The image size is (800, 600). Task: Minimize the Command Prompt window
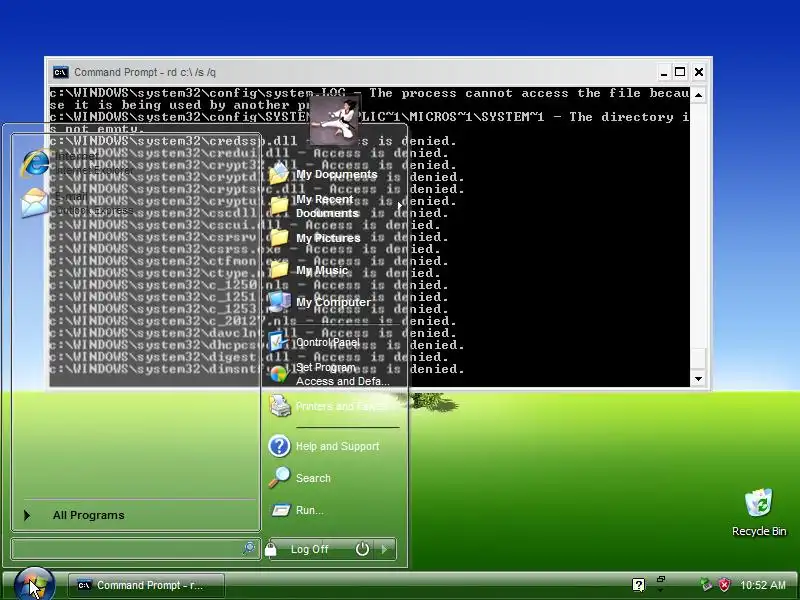[x=664, y=72]
